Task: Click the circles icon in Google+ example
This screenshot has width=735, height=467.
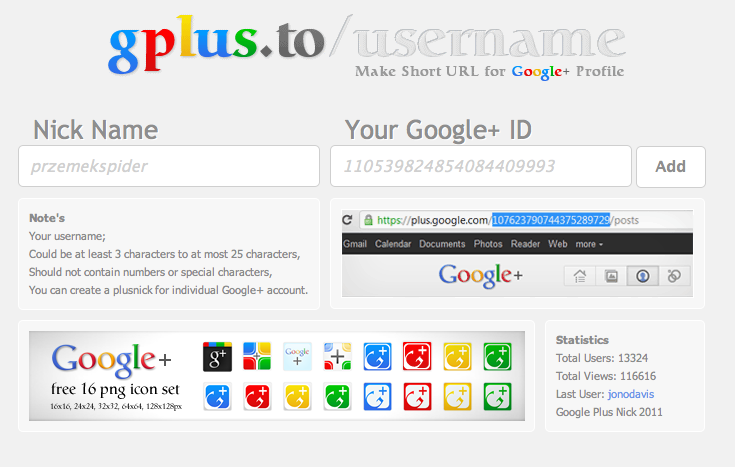Action: (674, 276)
